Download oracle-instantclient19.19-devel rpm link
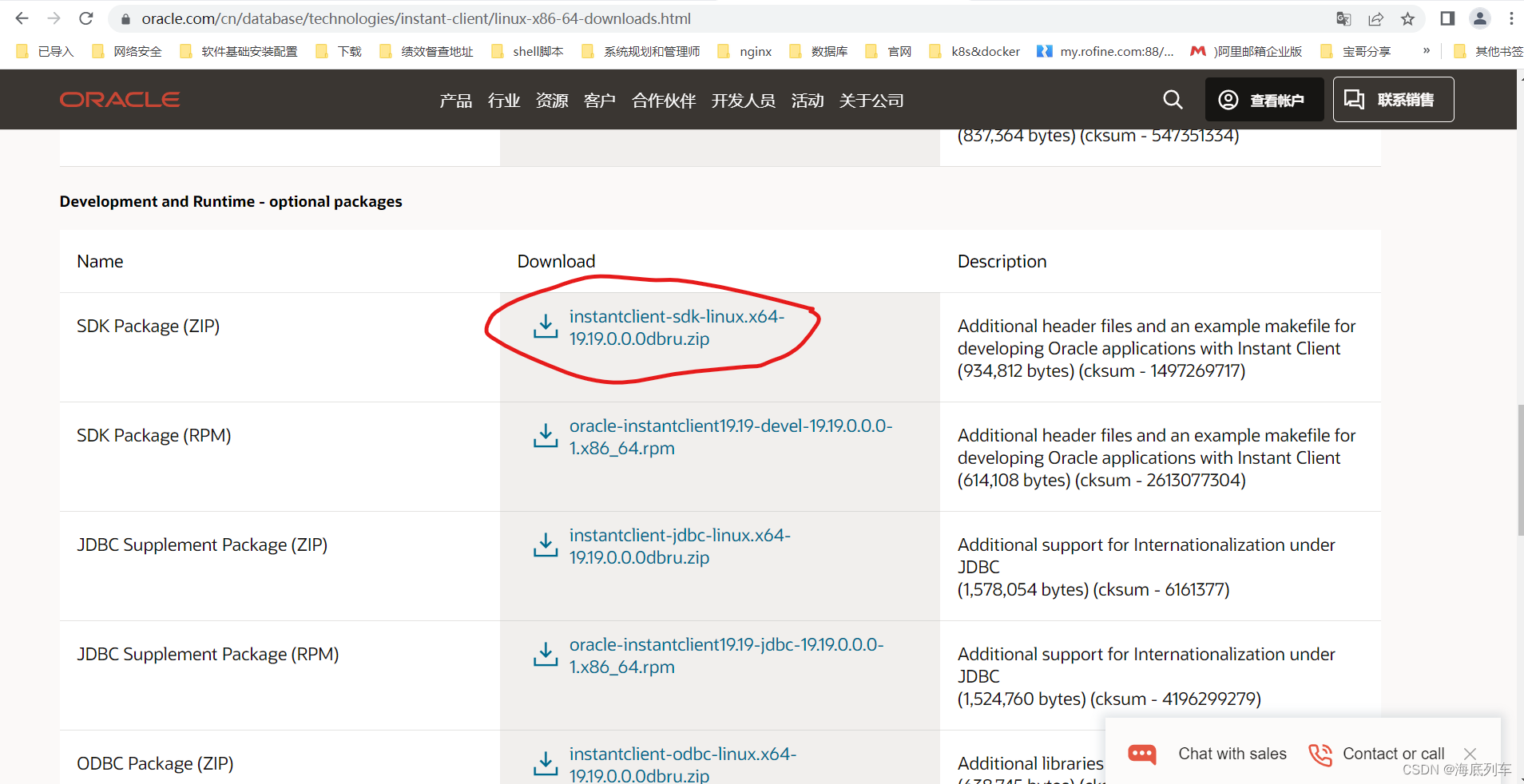Viewport: 1524px width, 784px height. click(731, 437)
